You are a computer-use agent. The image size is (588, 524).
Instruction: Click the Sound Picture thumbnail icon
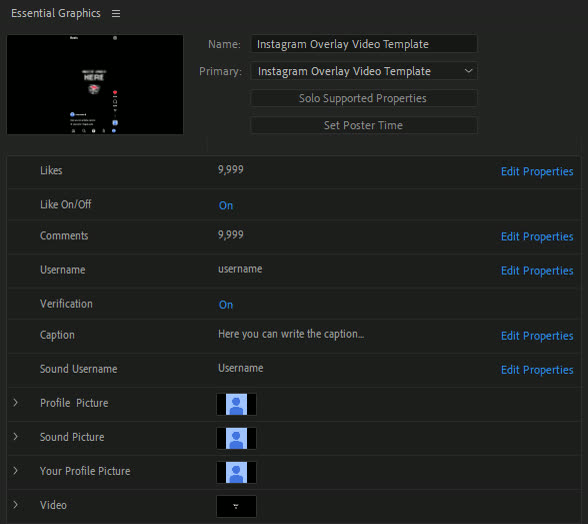[x=236, y=438]
